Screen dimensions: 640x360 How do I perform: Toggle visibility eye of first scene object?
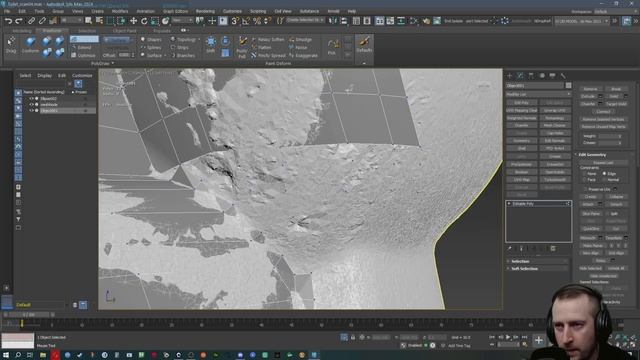[x=31, y=98]
